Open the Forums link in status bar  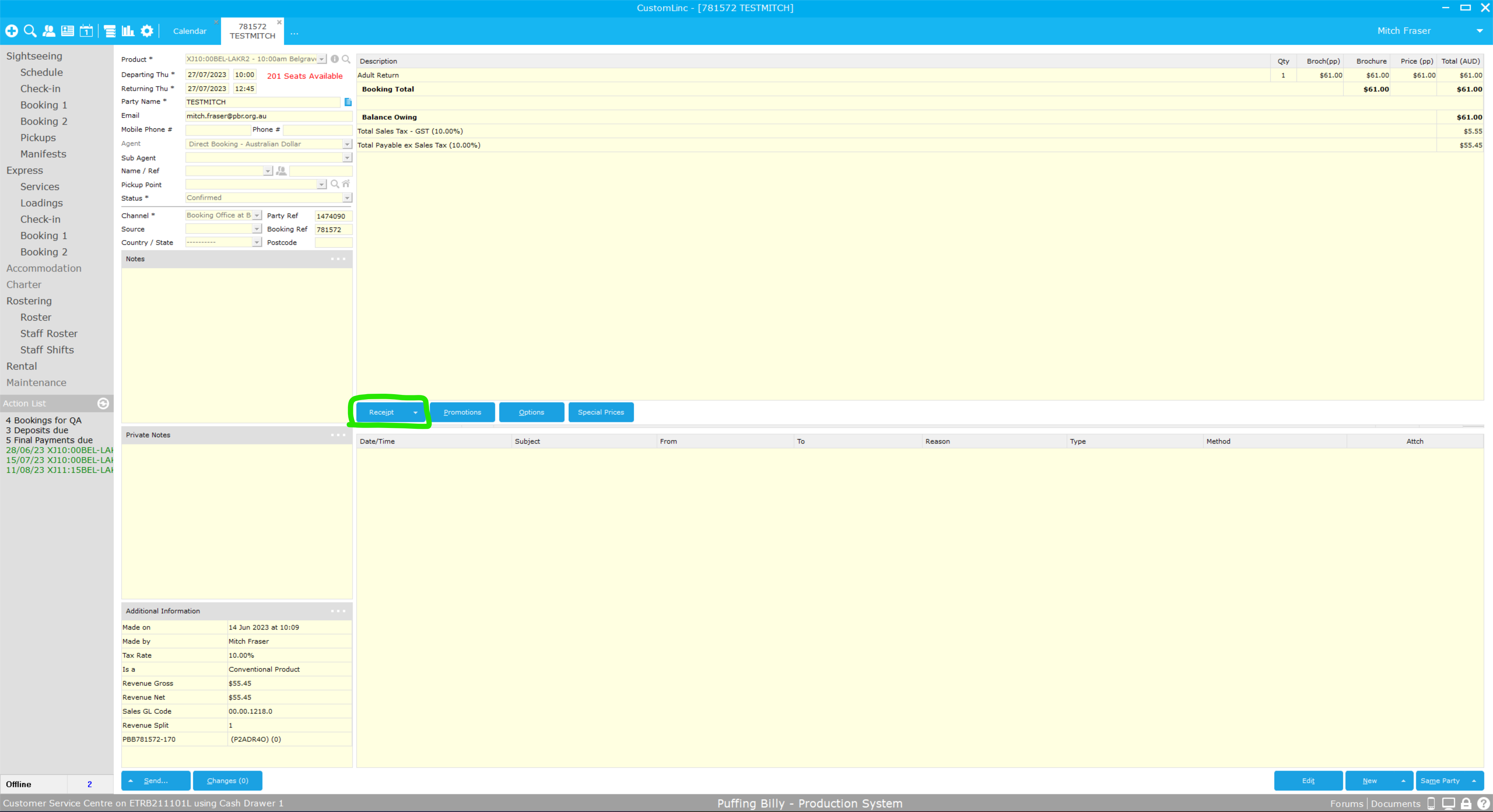click(1346, 804)
